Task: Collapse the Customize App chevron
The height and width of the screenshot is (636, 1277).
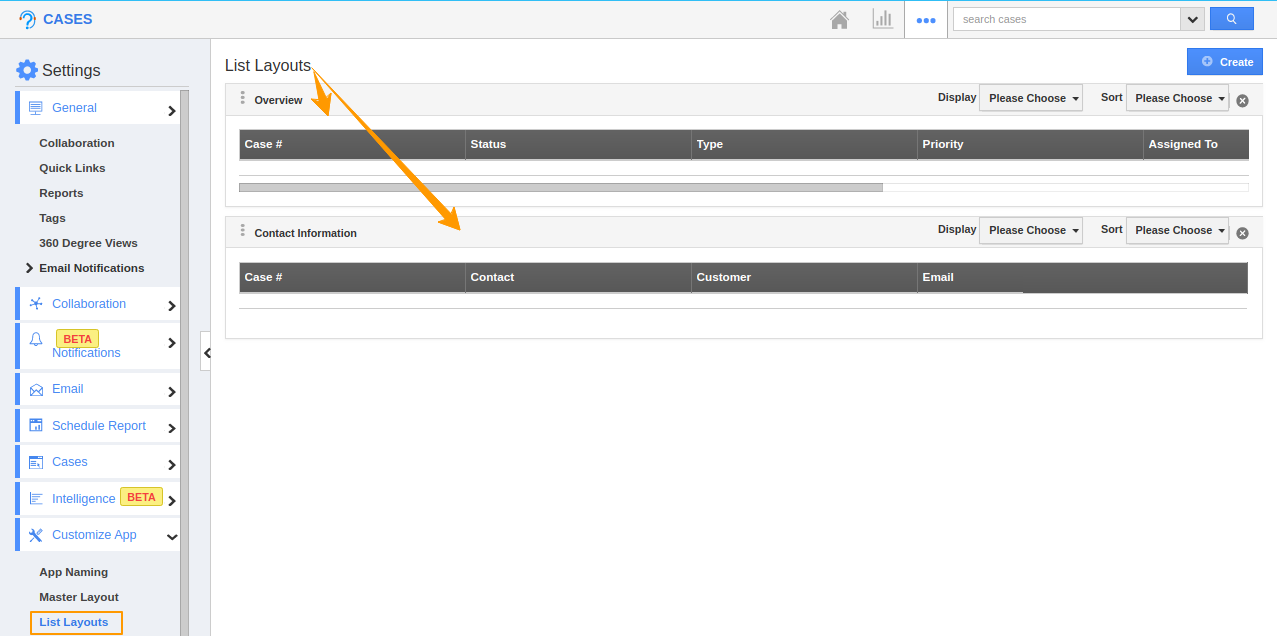Action: [172, 537]
